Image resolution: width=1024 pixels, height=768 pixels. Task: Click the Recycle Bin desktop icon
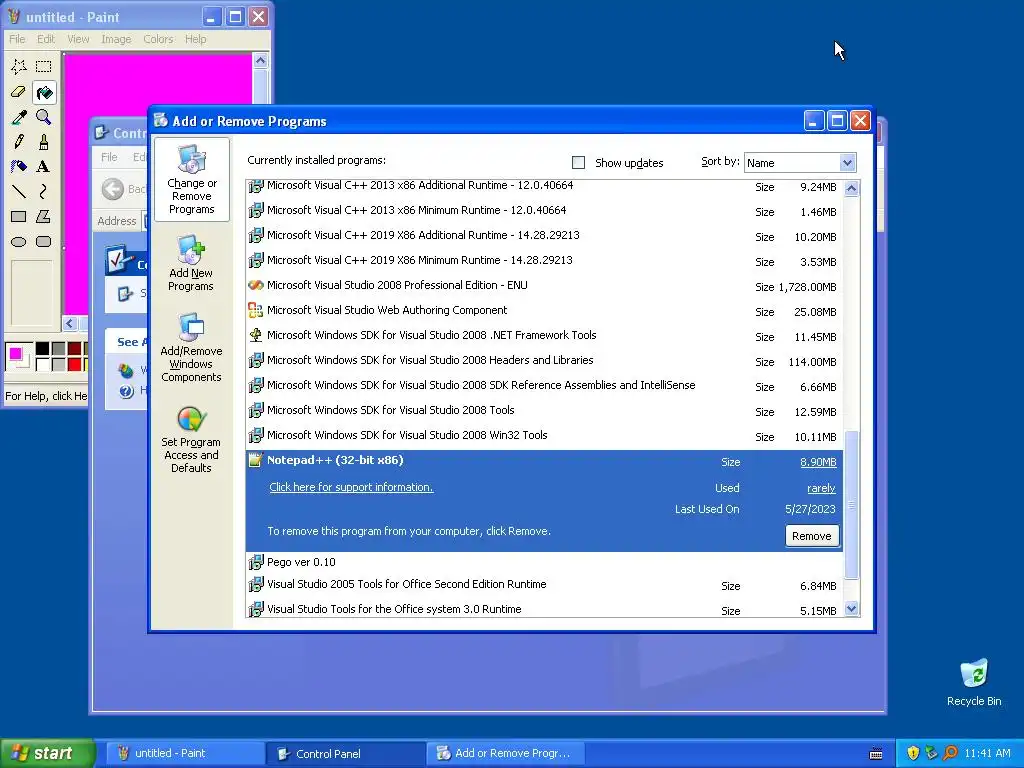[x=974, y=682]
